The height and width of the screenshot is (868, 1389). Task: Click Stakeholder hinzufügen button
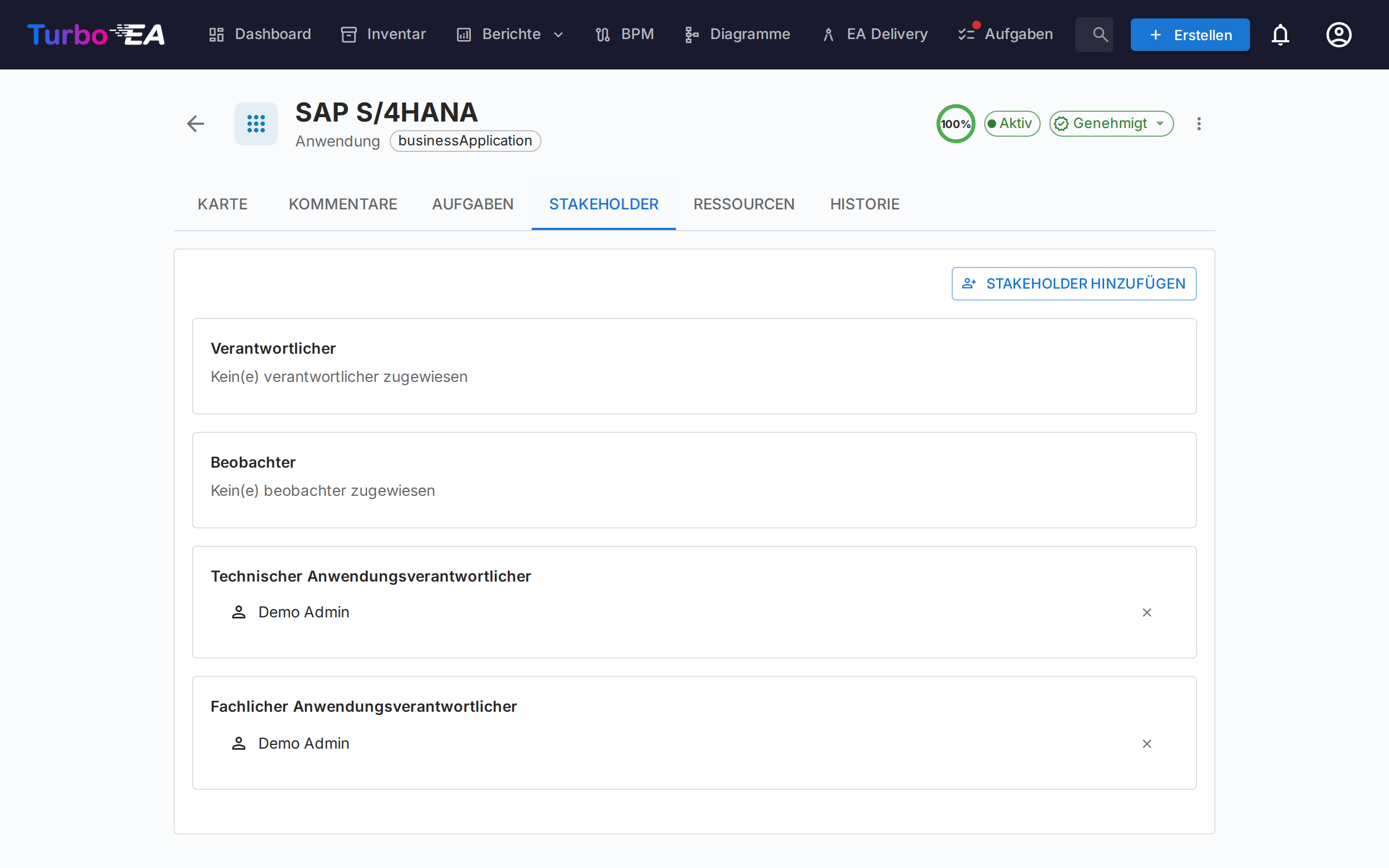coord(1073,284)
